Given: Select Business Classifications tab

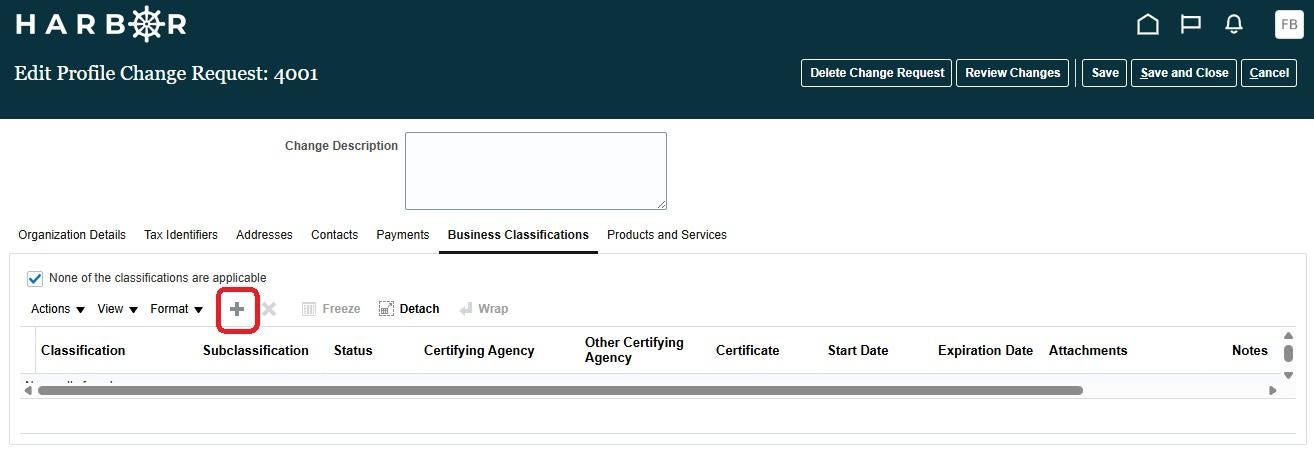Looking at the screenshot, I should [x=518, y=235].
